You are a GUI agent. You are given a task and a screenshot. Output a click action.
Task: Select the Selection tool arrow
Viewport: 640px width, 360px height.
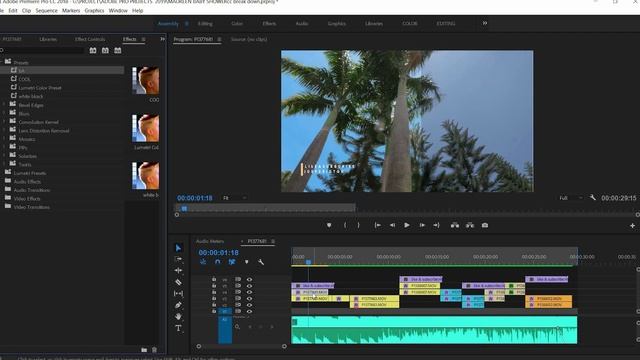click(x=178, y=248)
